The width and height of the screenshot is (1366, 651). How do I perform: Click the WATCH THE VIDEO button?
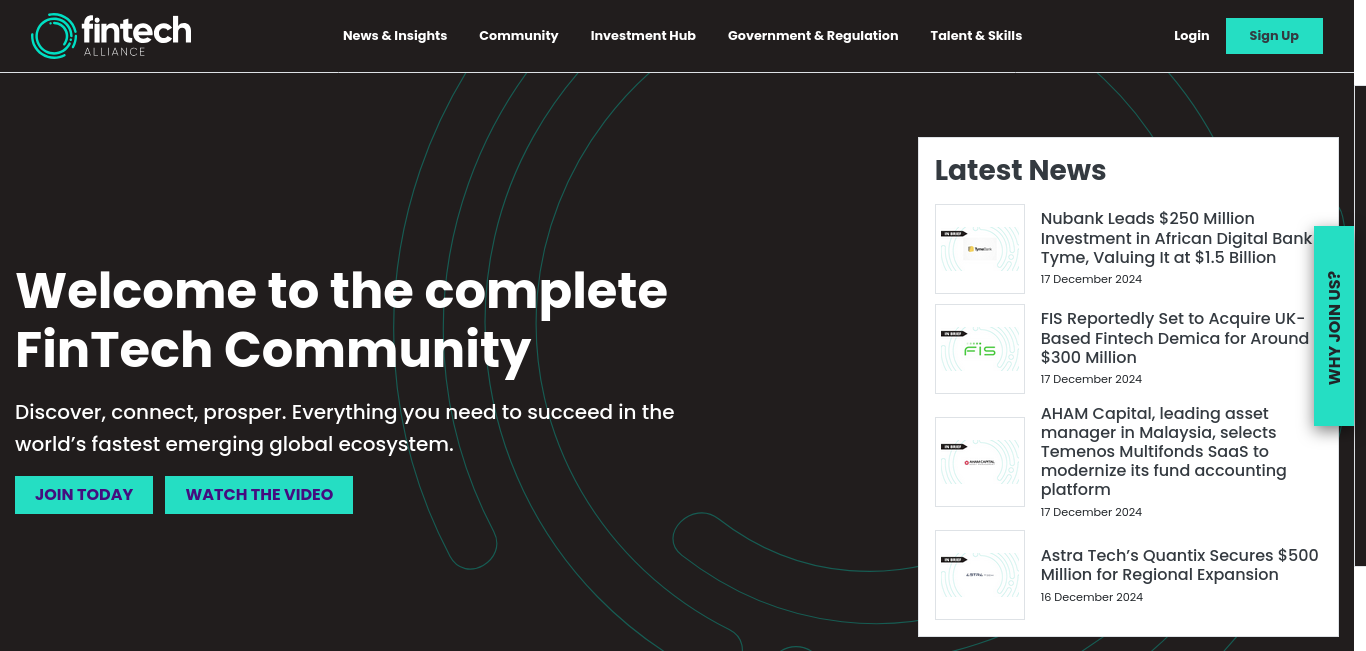pos(259,495)
